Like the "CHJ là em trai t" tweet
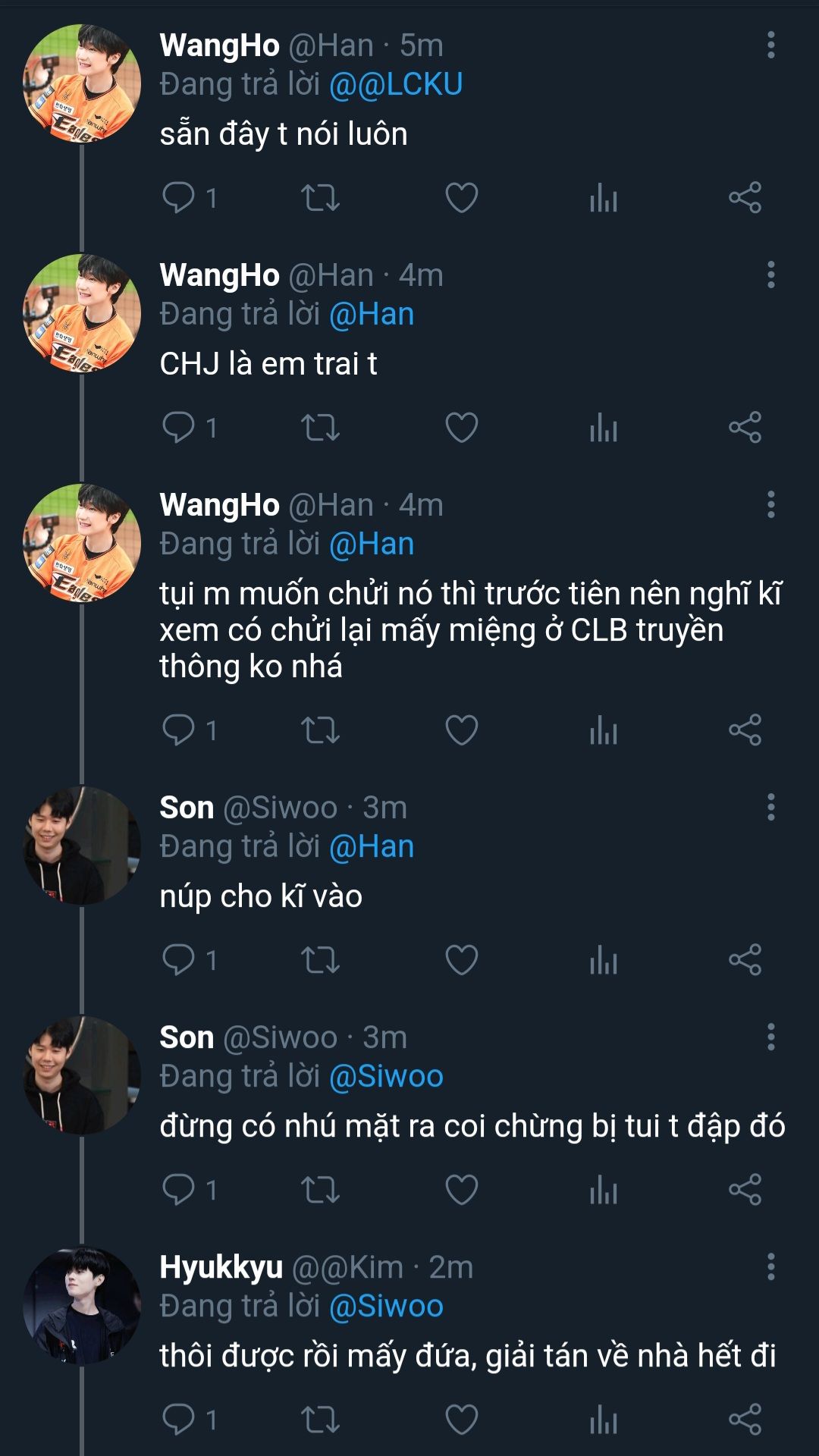Screen dimensions: 819x1456 [461, 428]
